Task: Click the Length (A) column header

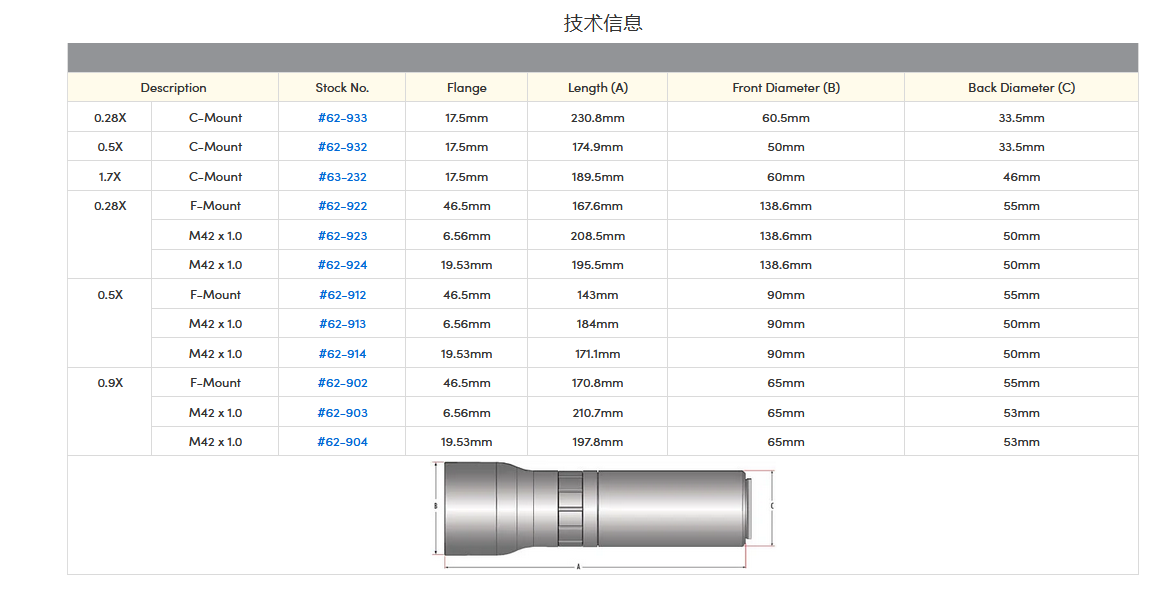Action: pos(597,88)
